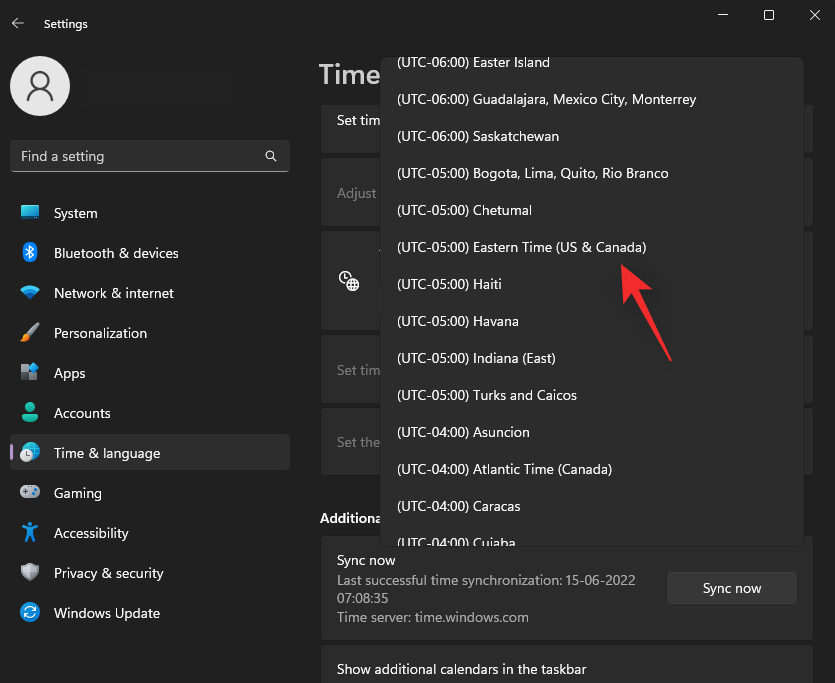Click the back arrow at top left
Screen dimensions: 835x683
[18, 23]
